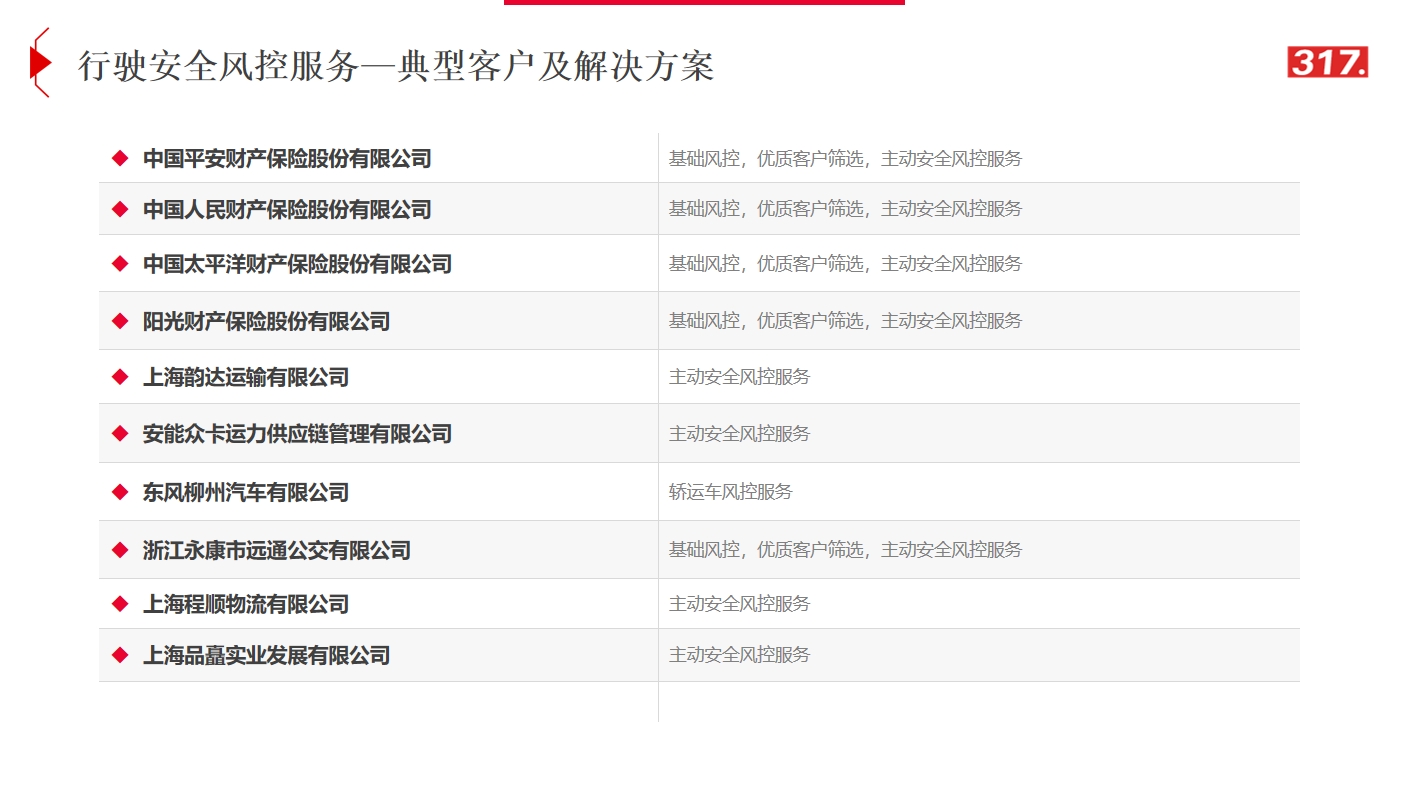Click the company name 东风柳州汽车有限公司

pos(246,492)
